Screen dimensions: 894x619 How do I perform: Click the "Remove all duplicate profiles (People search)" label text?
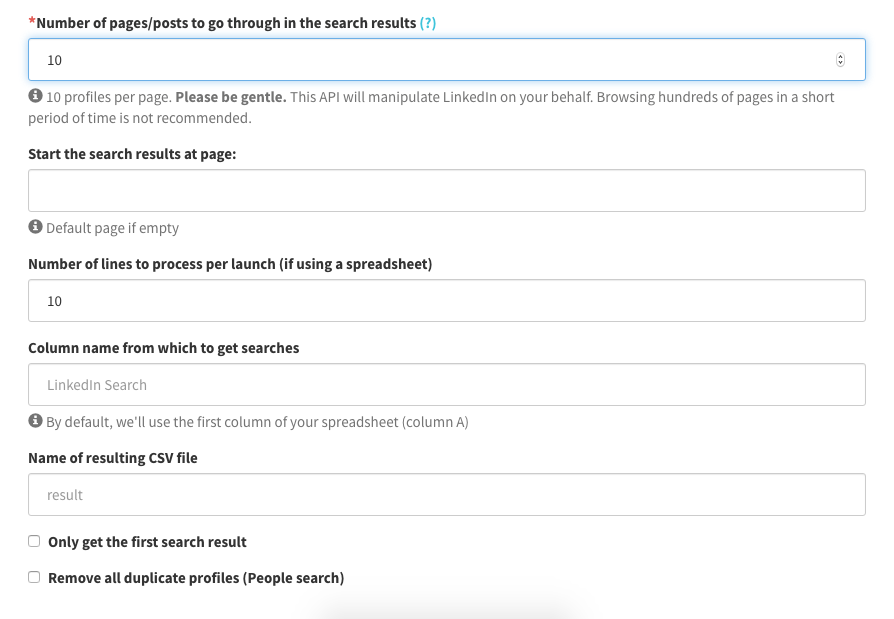tap(196, 578)
